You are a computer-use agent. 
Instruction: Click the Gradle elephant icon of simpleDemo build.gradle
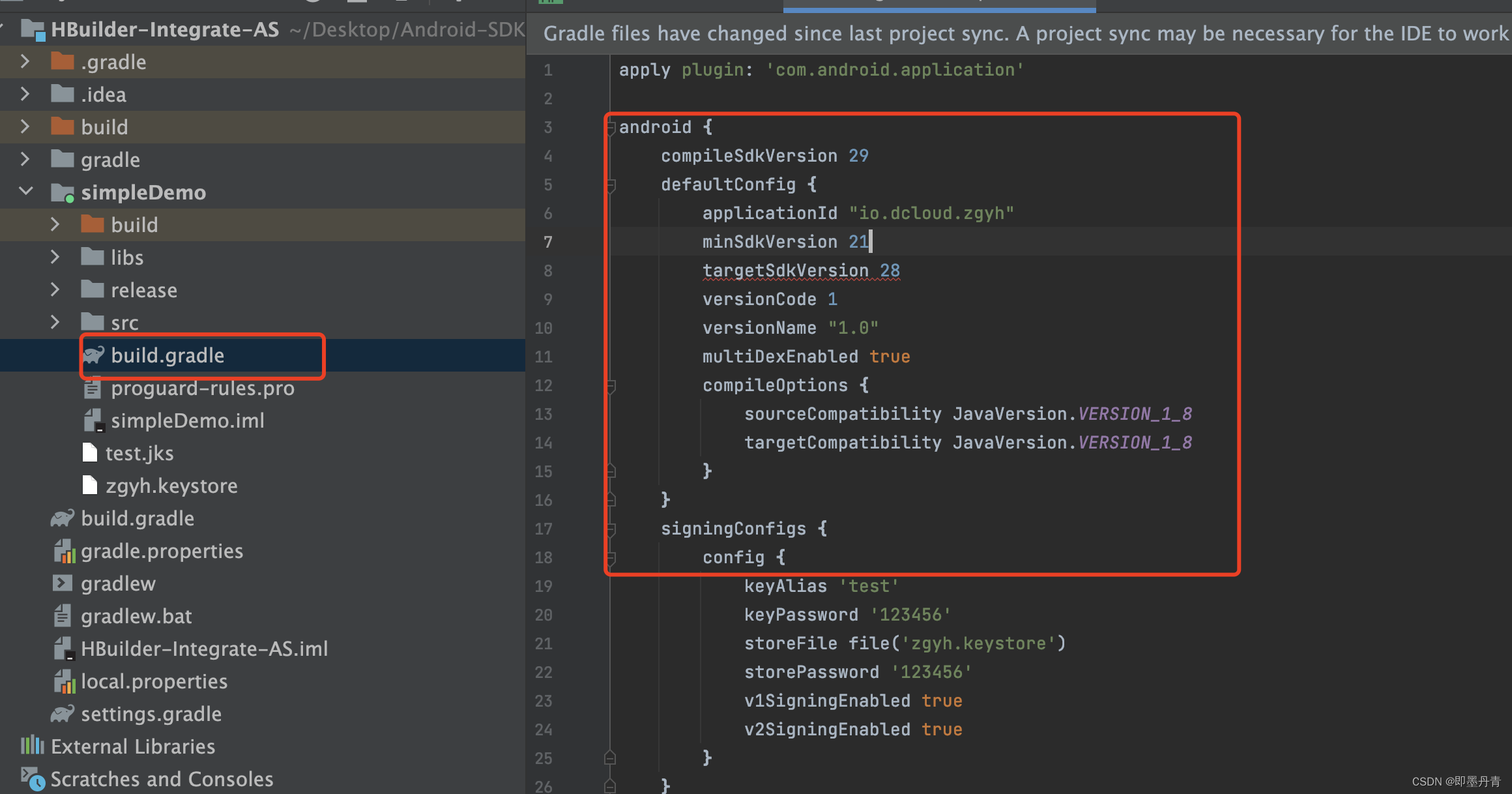93,355
